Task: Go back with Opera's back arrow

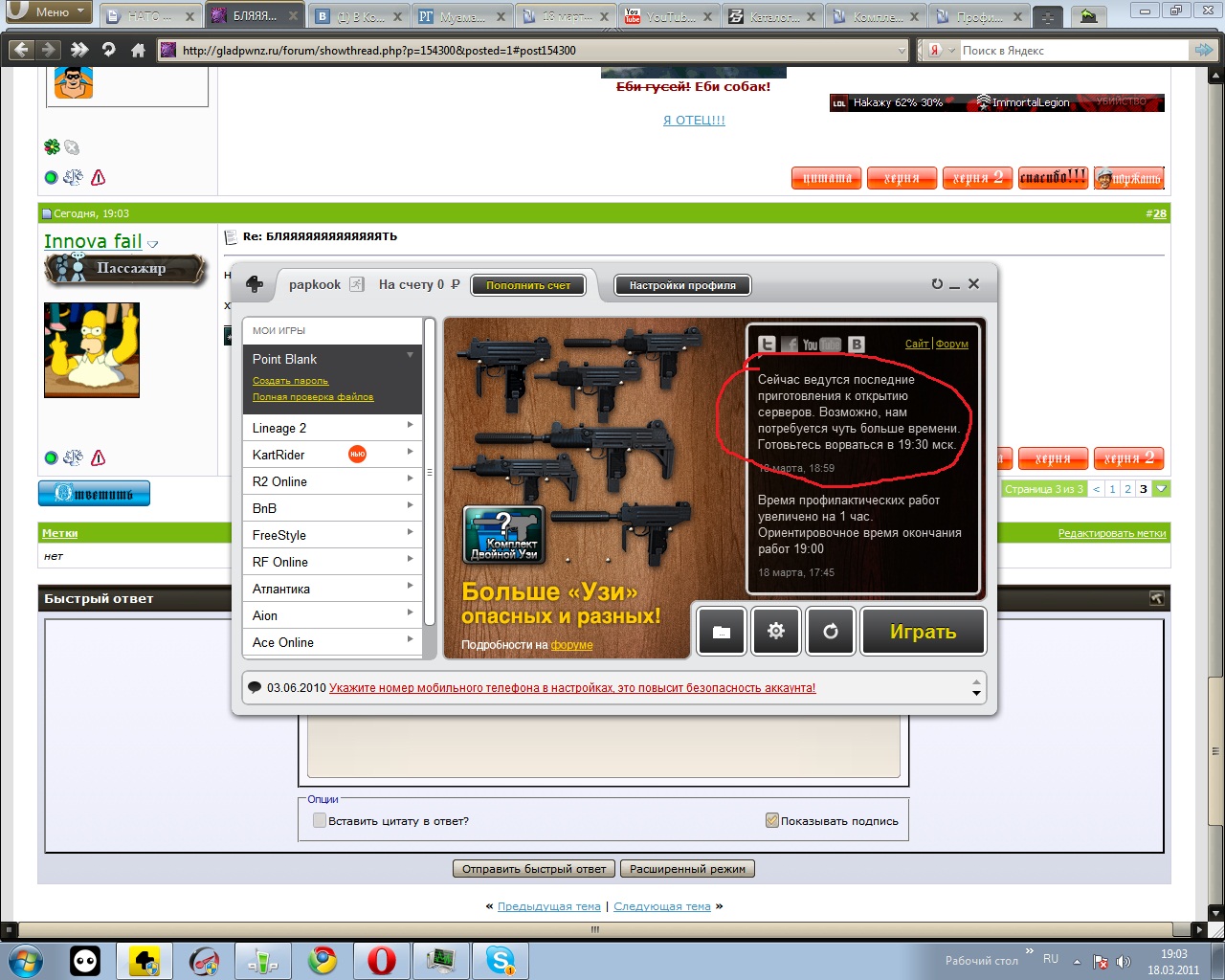Action: click(x=22, y=50)
